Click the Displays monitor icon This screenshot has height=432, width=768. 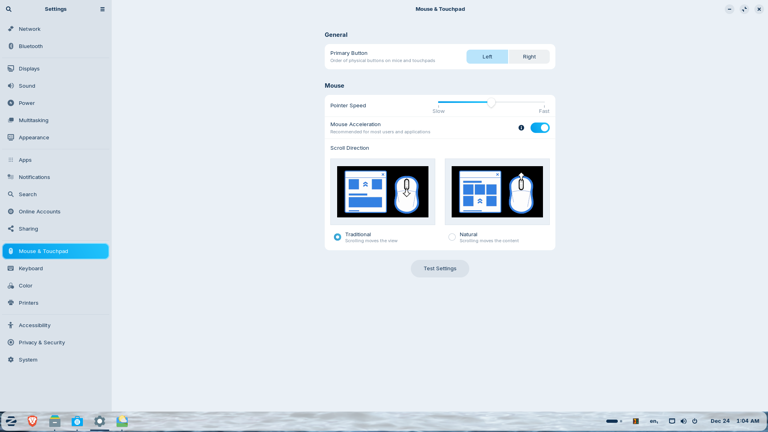(11, 69)
